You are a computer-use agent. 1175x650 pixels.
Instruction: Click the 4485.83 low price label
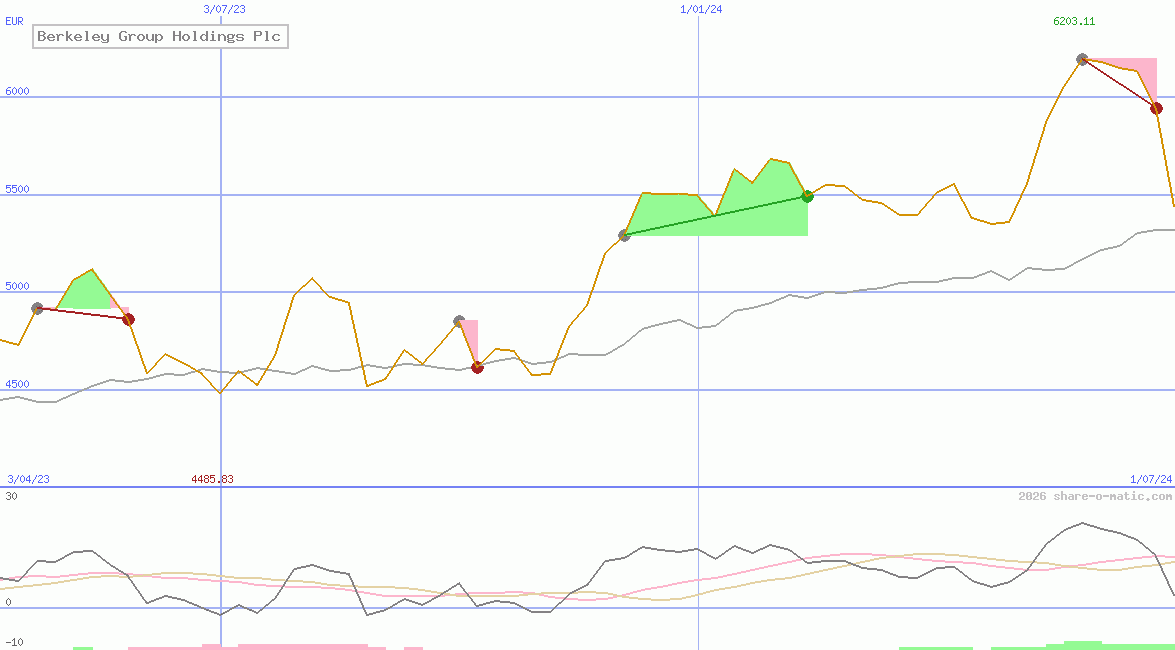coord(212,479)
